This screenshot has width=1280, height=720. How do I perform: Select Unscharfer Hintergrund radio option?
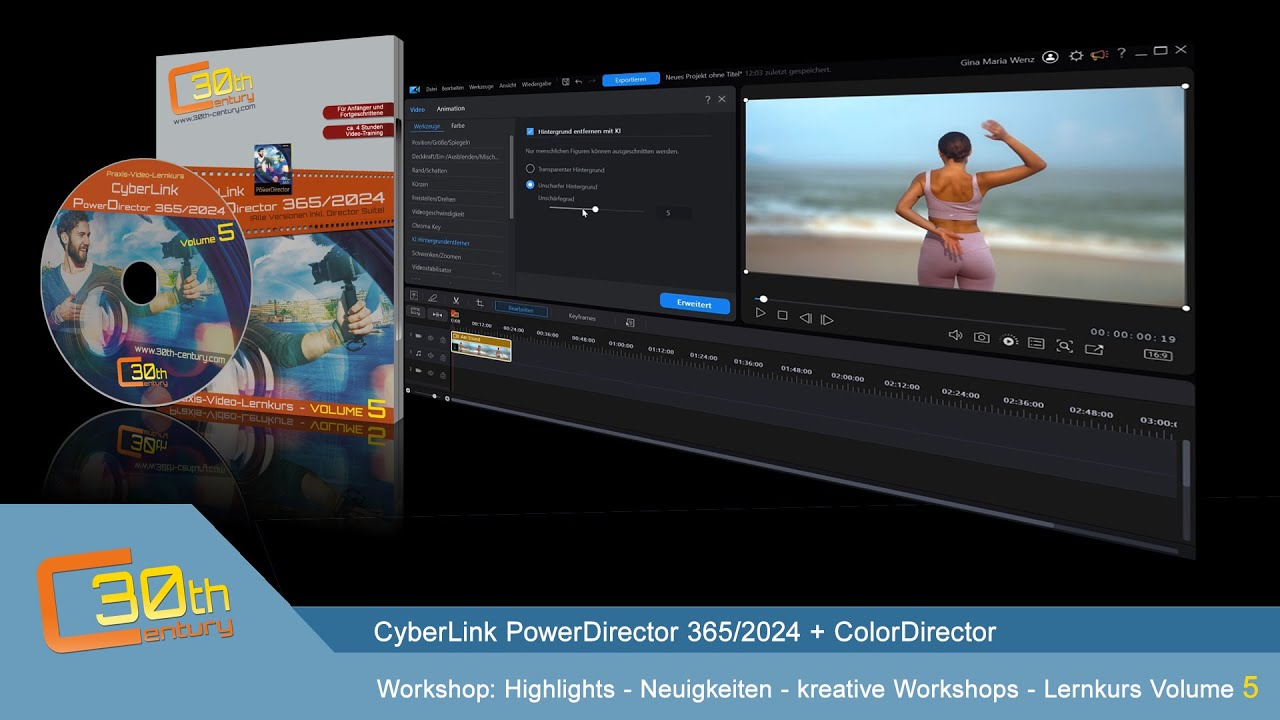[530, 185]
